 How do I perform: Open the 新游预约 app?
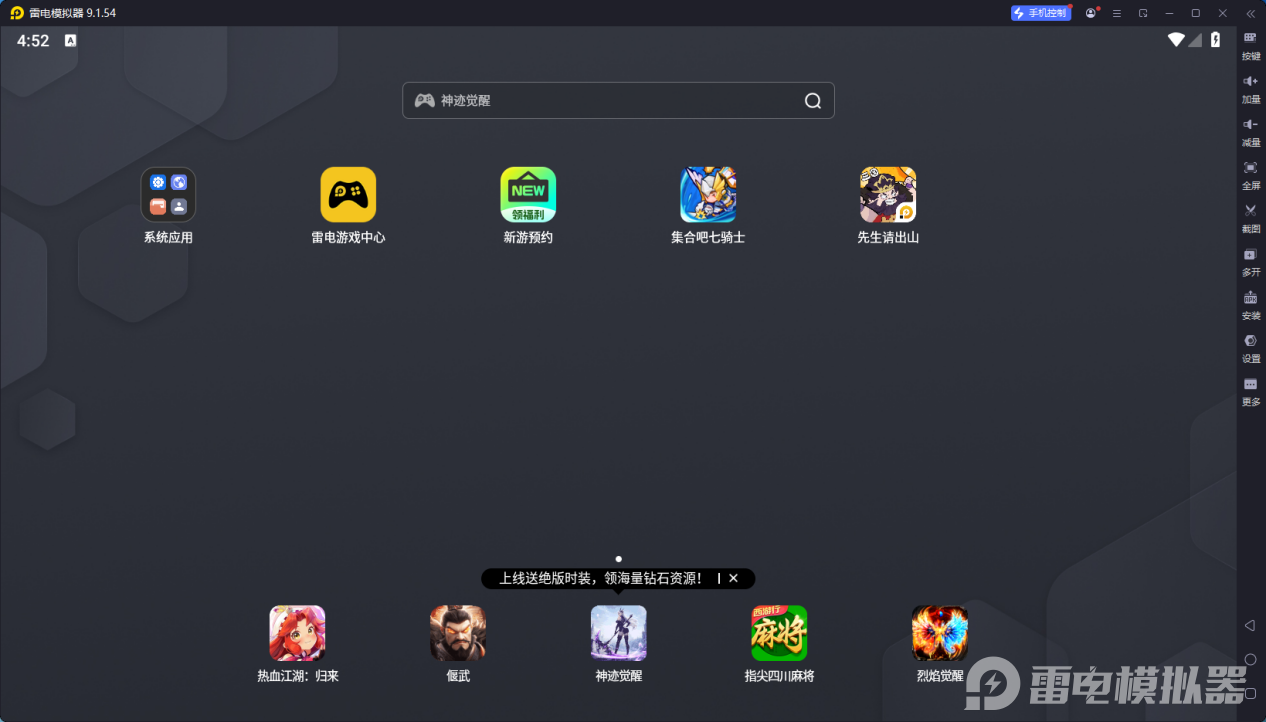tap(528, 195)
